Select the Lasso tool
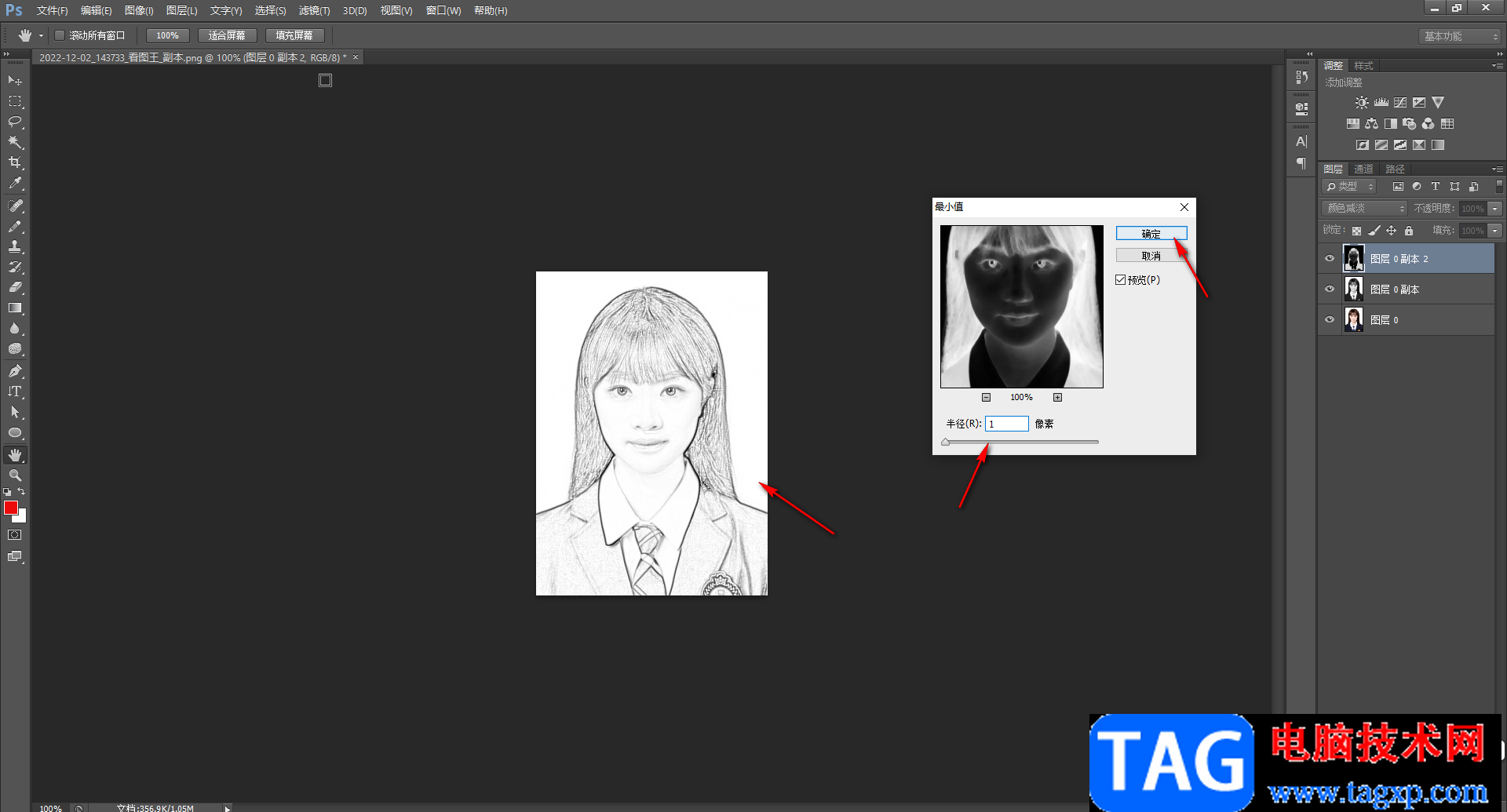Image resolution: width=1507 pixels, height=812 pixels. click(x=15, y=122)
